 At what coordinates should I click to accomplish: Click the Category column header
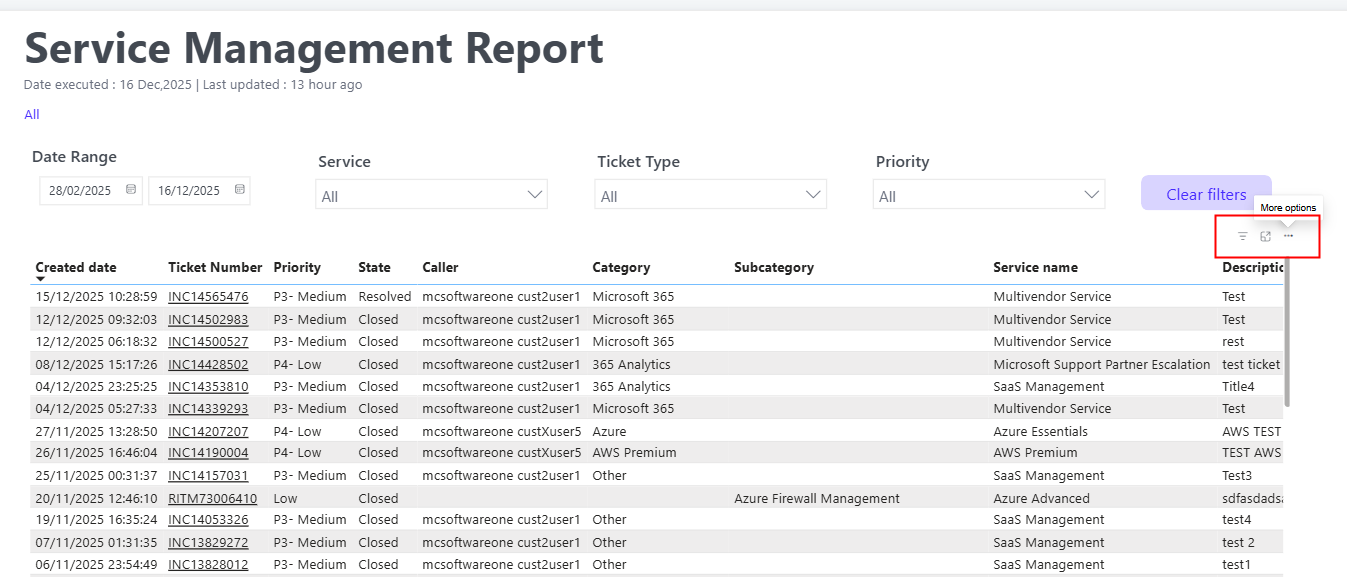pos(621,267)
